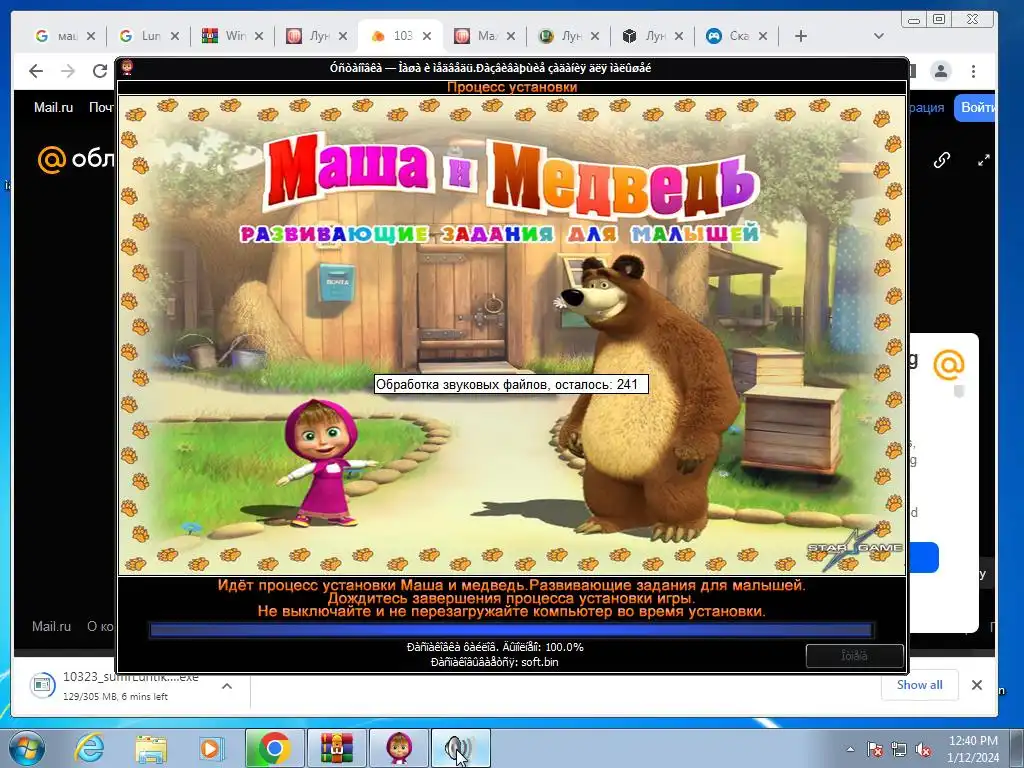This screenshot has height=768, width=1024.
Task: Open the Chrome three-dot menu
Action: [973, 71]
